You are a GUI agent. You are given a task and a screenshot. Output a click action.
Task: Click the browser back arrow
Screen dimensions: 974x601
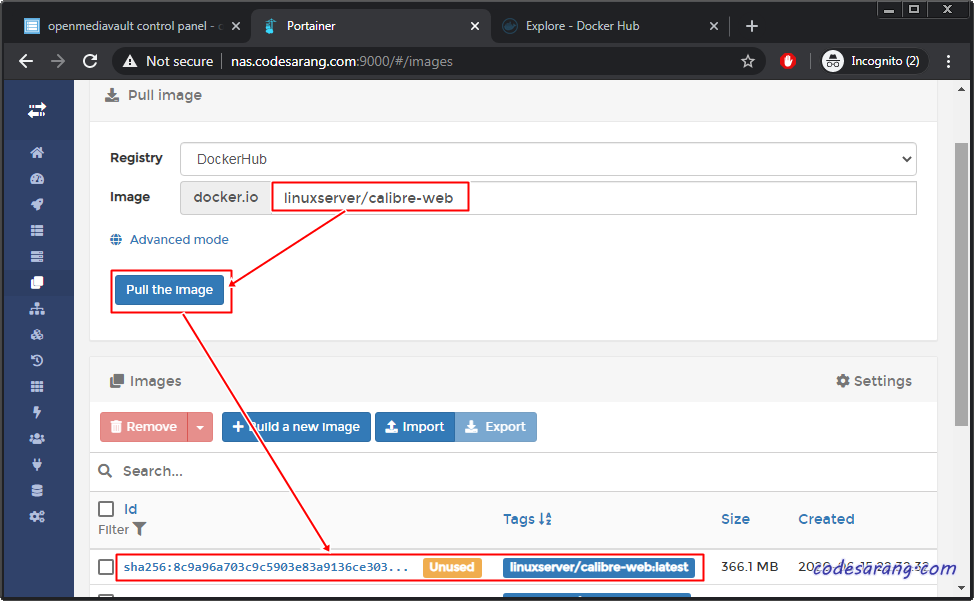(25, 61)
